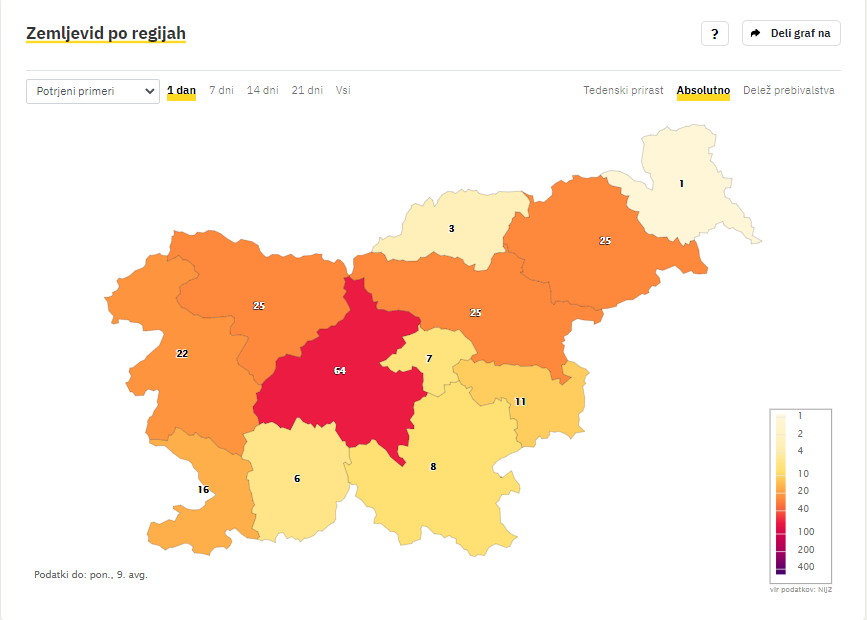Switch to 7 dni range
Viewport: 867px width, 620px height.
(221, 90)
